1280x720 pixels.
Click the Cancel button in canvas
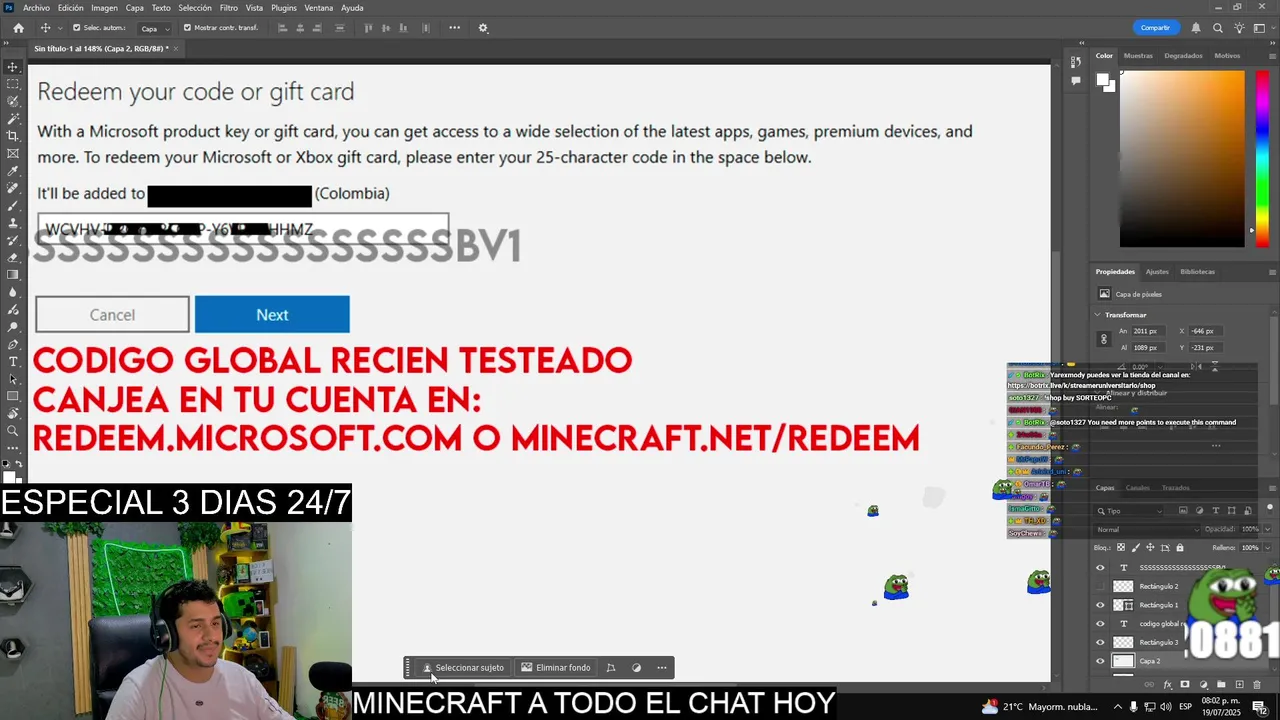pyautogui.click(x=112, y=314)
